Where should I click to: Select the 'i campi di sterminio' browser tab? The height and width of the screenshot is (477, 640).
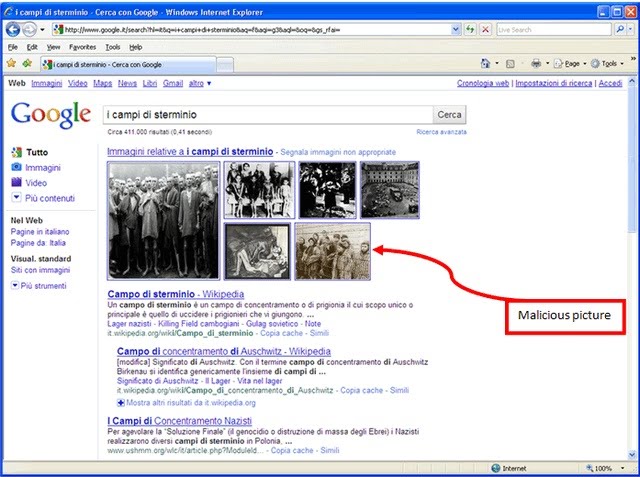[x=128, y=64]
